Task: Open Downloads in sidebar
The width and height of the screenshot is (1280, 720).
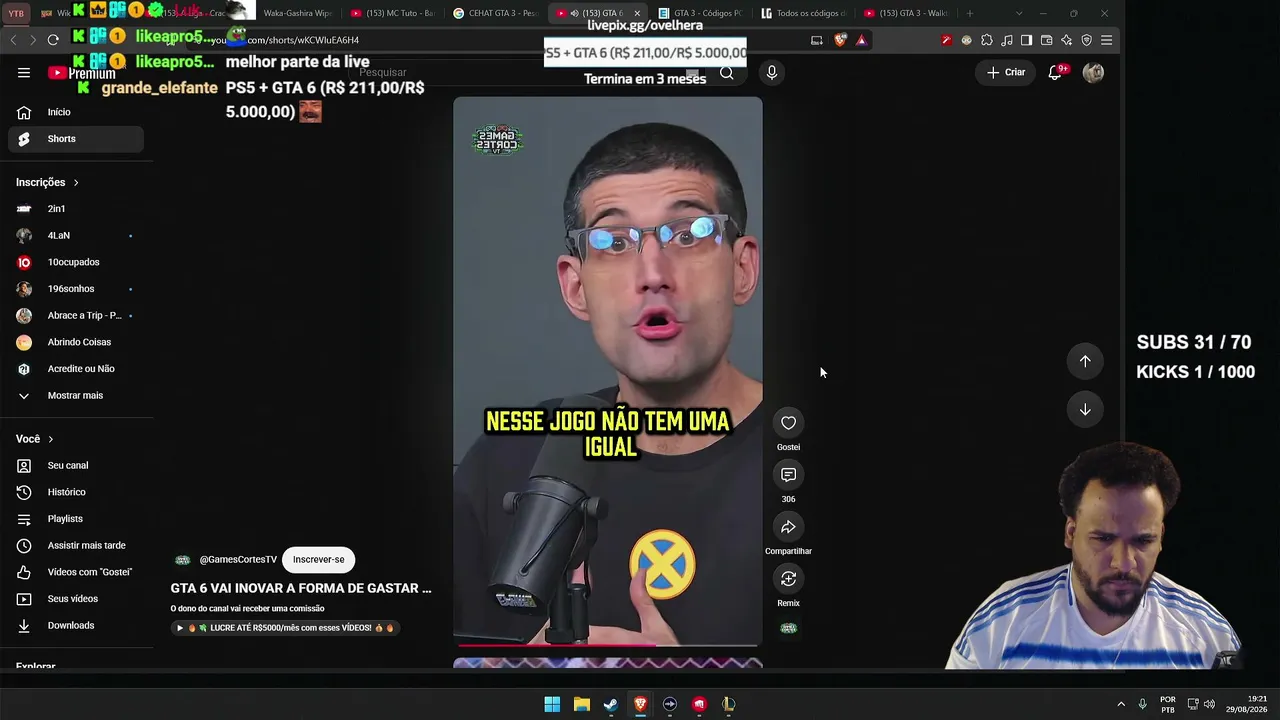Action: 76,626
